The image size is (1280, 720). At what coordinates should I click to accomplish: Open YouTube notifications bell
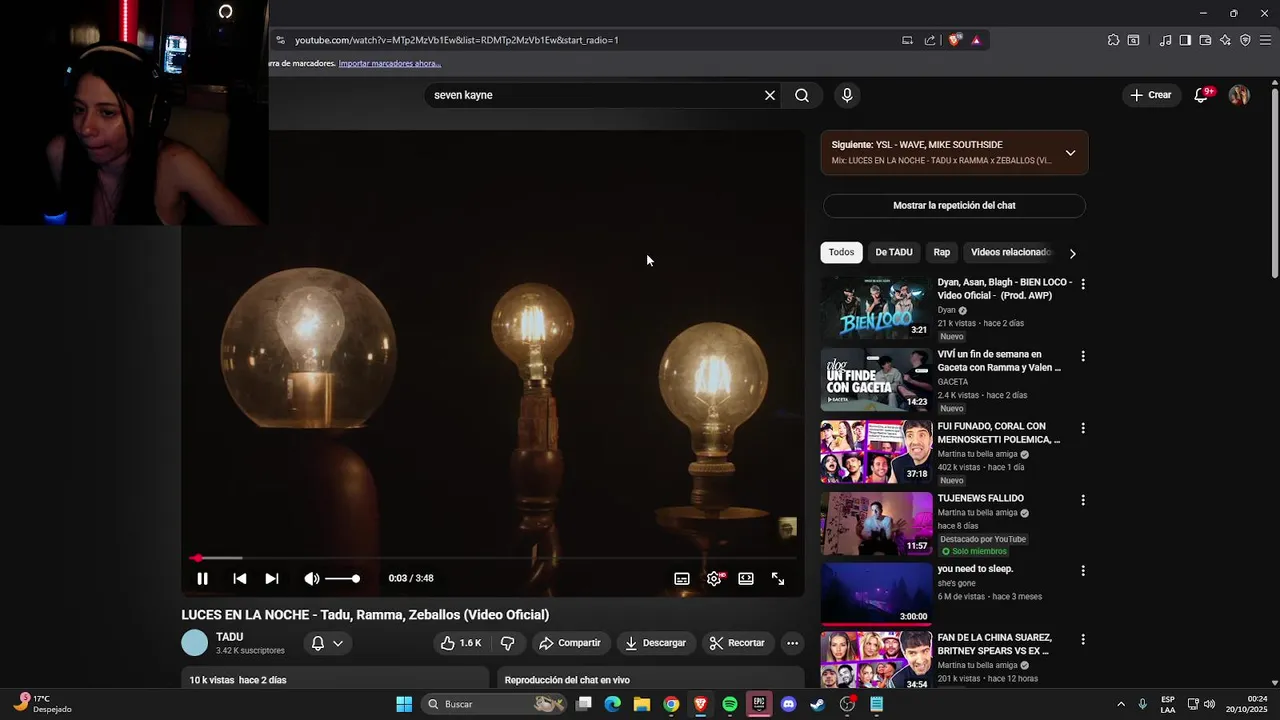point(1202,95)
